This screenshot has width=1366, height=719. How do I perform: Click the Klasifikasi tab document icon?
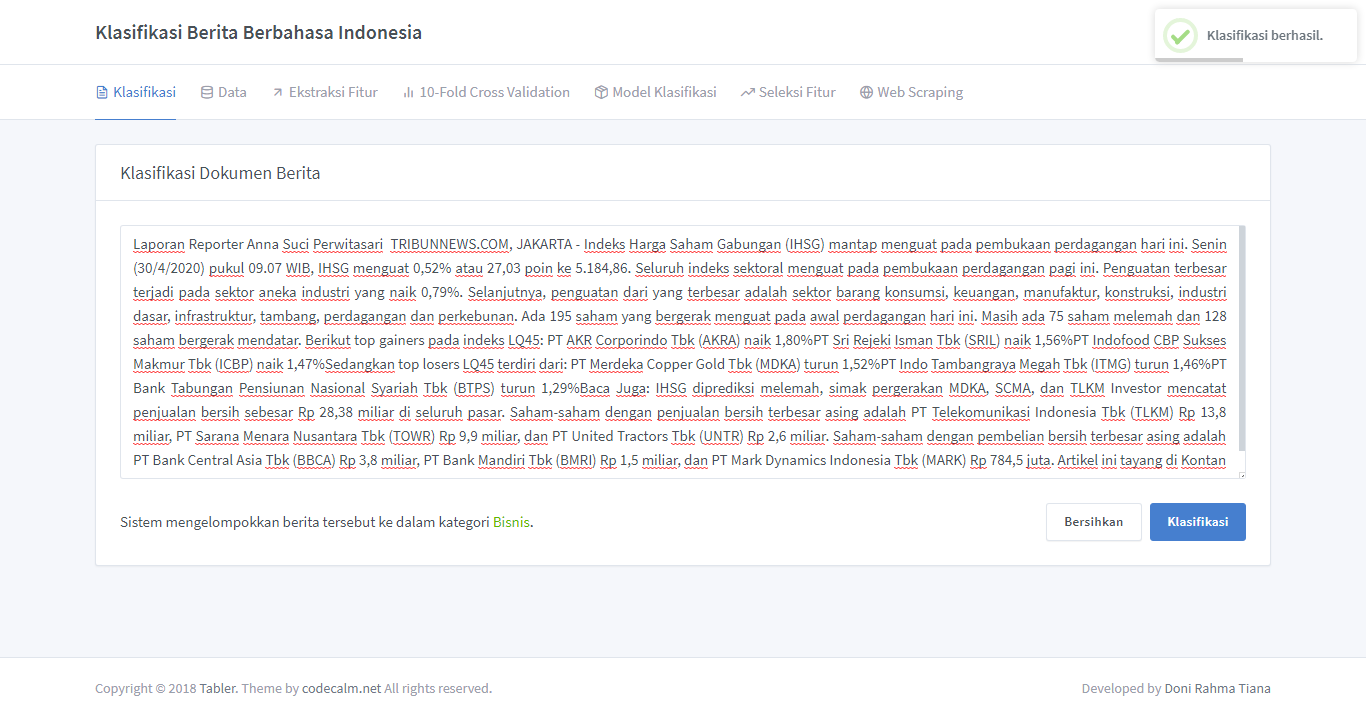click(101, 92)
